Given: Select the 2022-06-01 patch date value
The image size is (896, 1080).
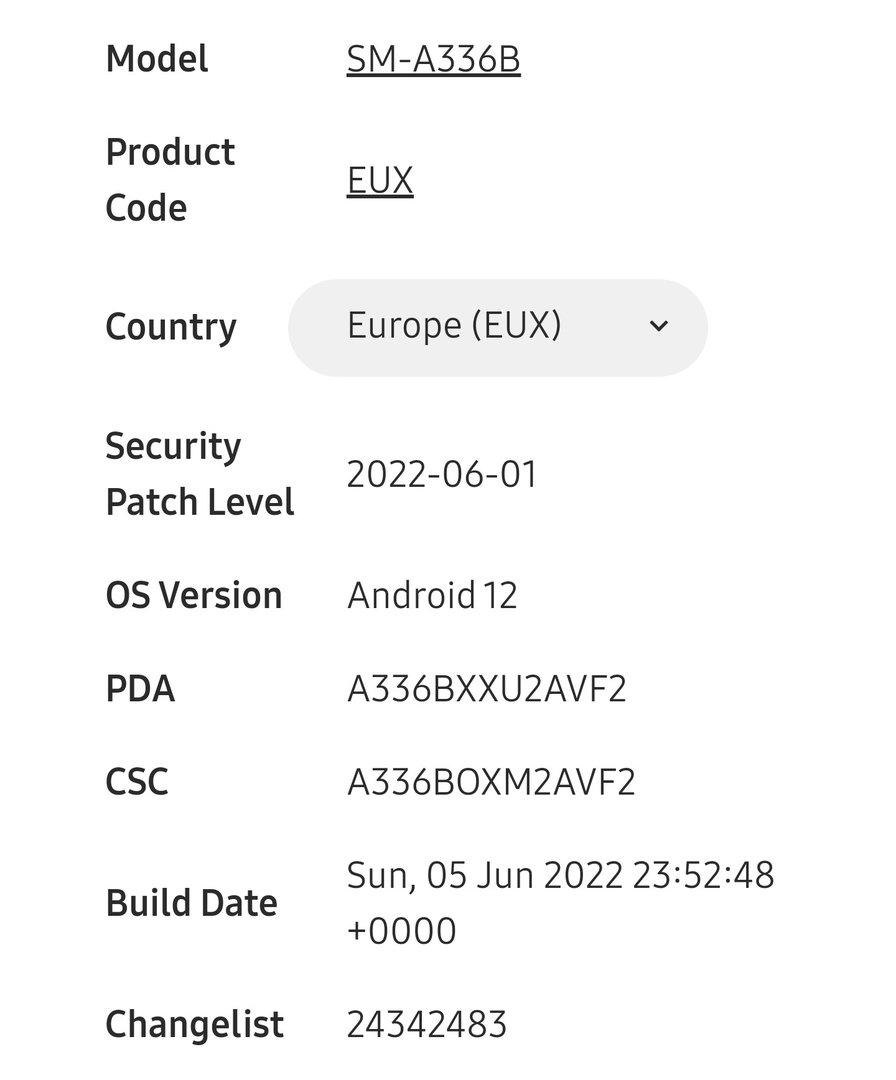Looking at the screenshot, I should pos(442,474).
